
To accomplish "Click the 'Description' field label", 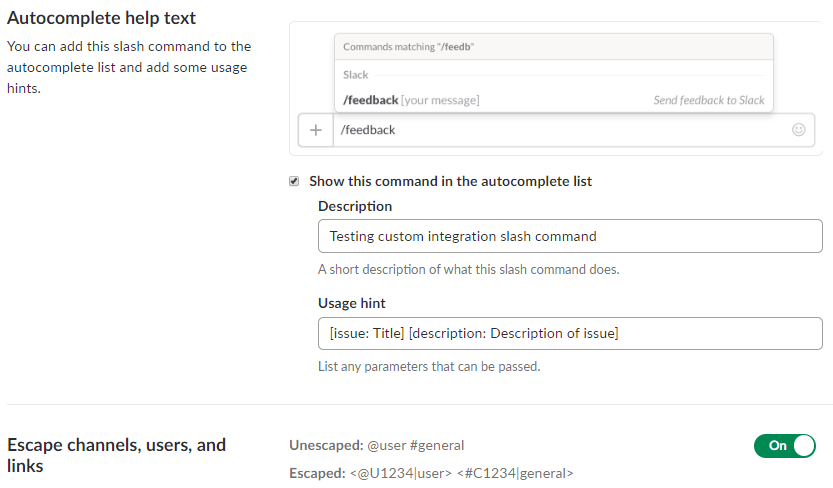I will pyautogui.click(x=355, y=206).
